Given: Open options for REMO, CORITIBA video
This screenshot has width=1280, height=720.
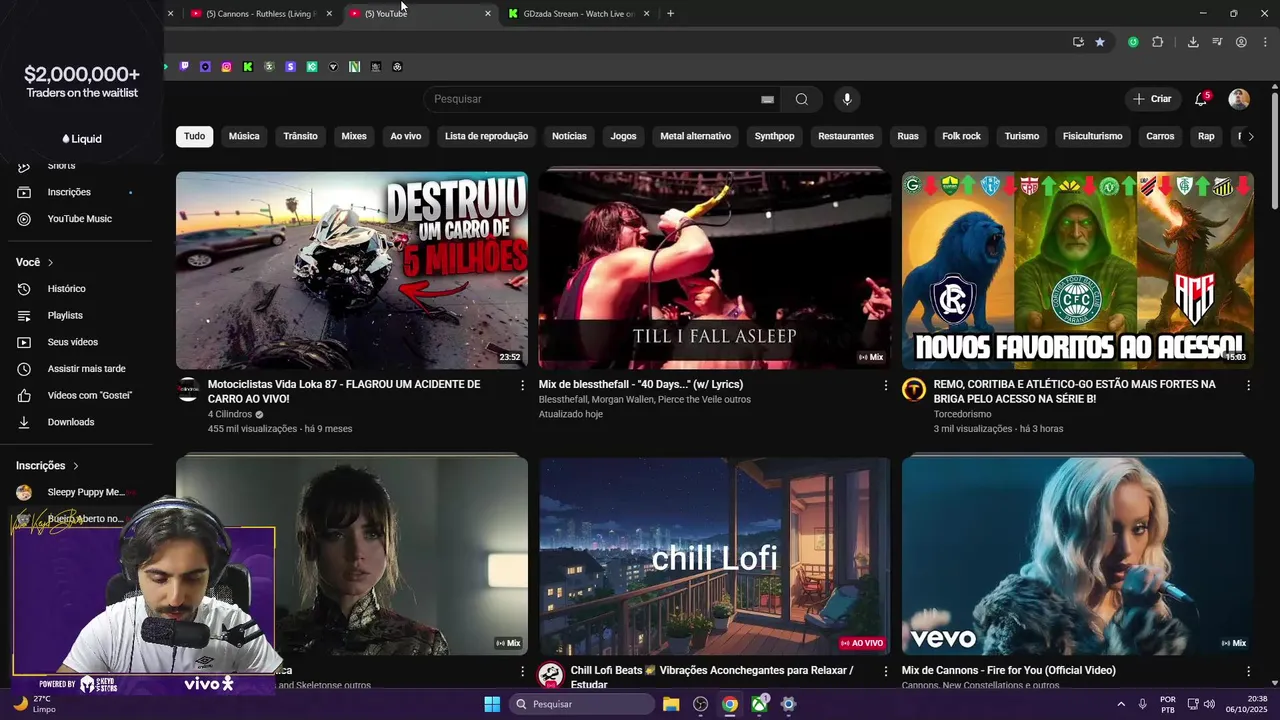Looking at the screenshot, I should point(1248,385).
